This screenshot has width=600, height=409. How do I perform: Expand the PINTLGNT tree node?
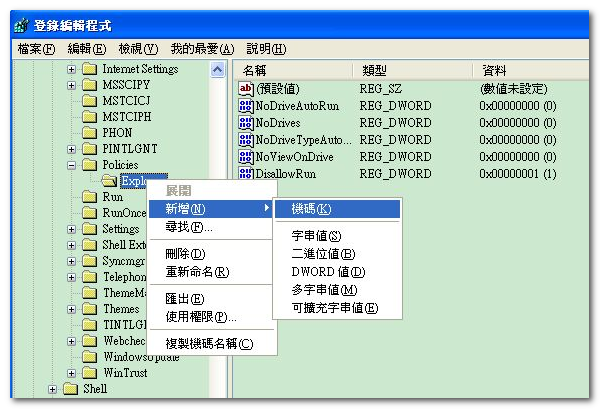point(72,149)
